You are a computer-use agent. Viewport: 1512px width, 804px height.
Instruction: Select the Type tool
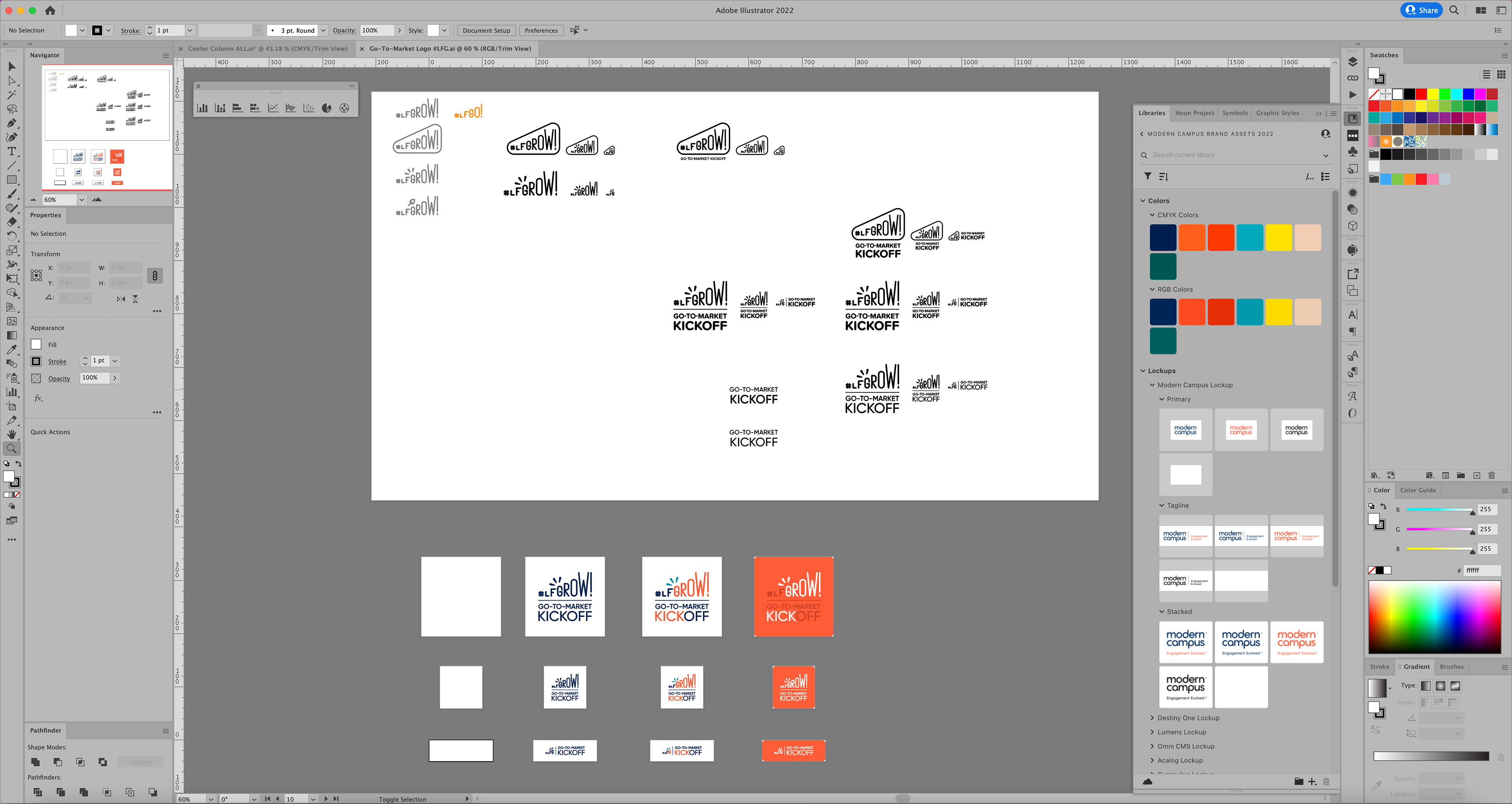point(12,151)
